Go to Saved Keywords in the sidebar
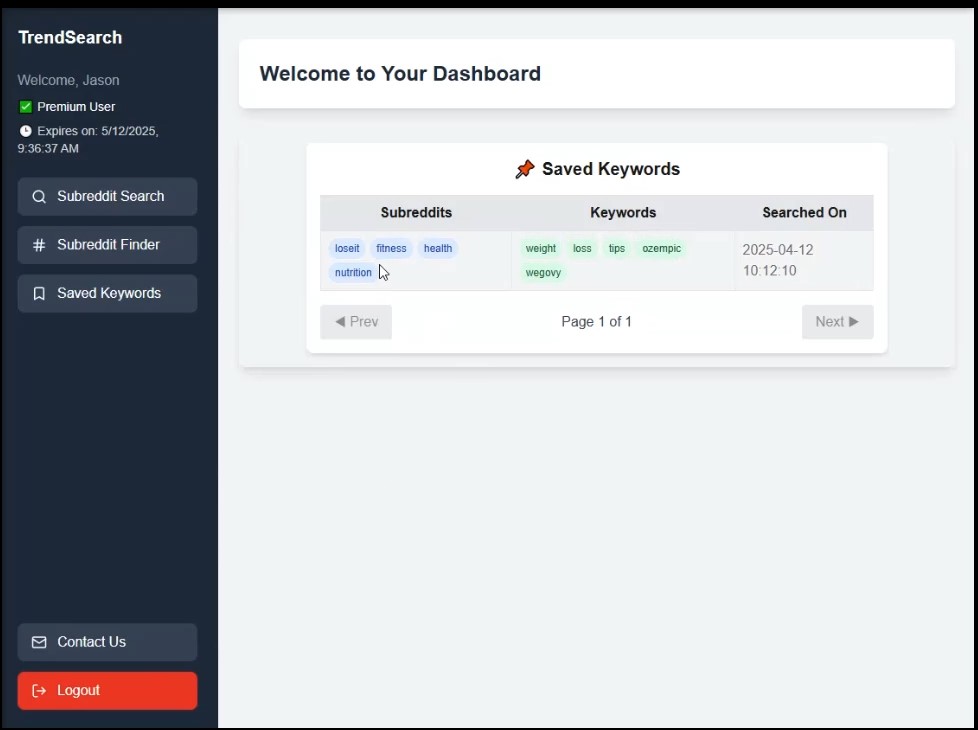 pos(107,294)
